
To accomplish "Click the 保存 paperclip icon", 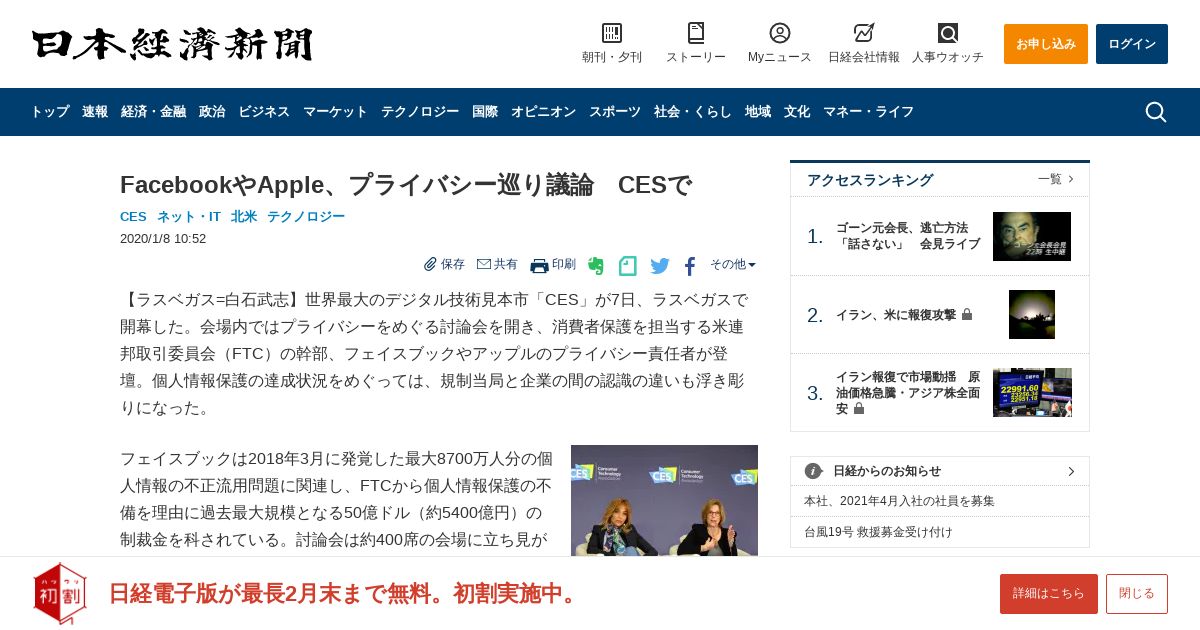I will pos(430,264).
